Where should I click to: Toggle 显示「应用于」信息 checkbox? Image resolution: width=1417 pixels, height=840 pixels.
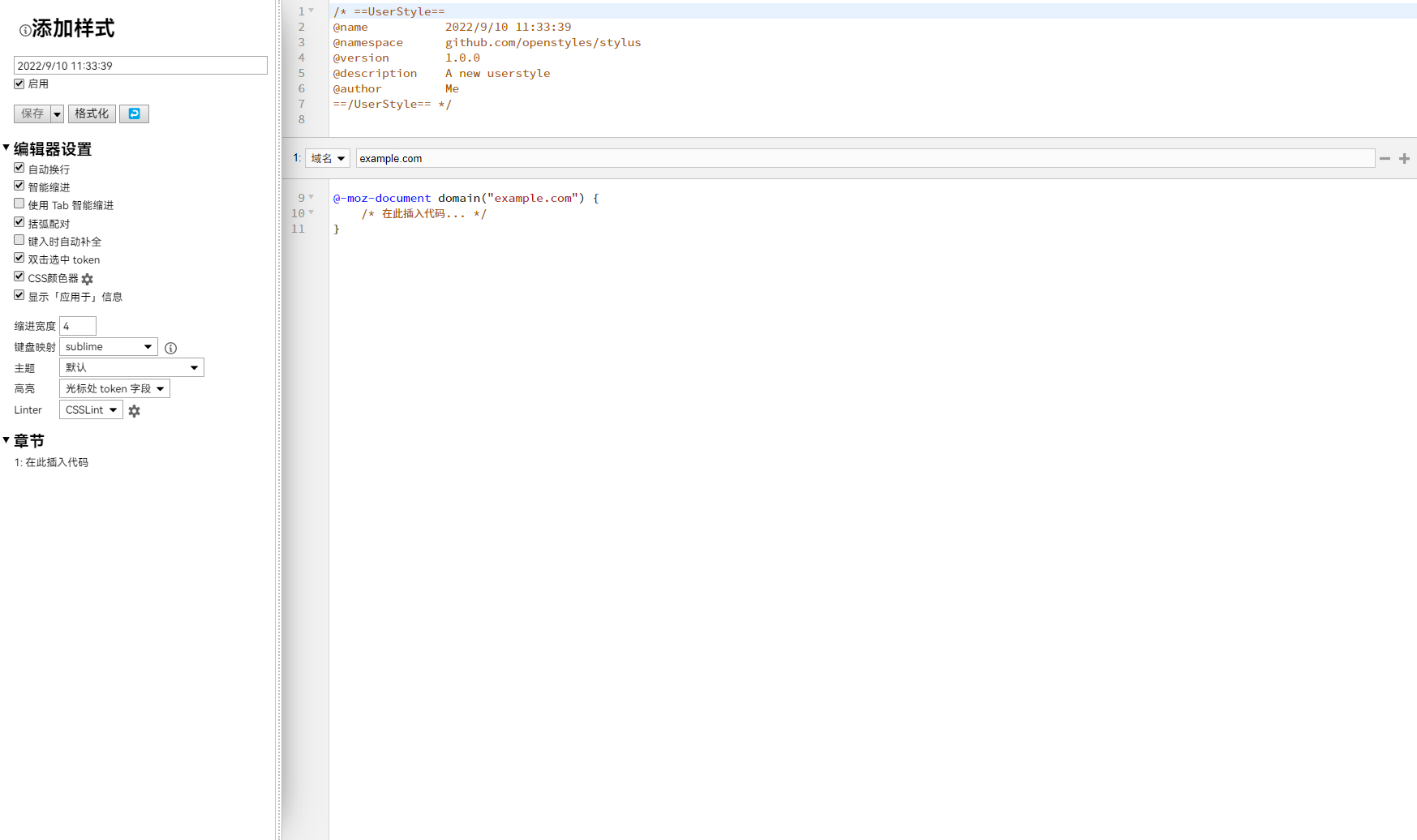pyautogui.click(x=19, y=295)
